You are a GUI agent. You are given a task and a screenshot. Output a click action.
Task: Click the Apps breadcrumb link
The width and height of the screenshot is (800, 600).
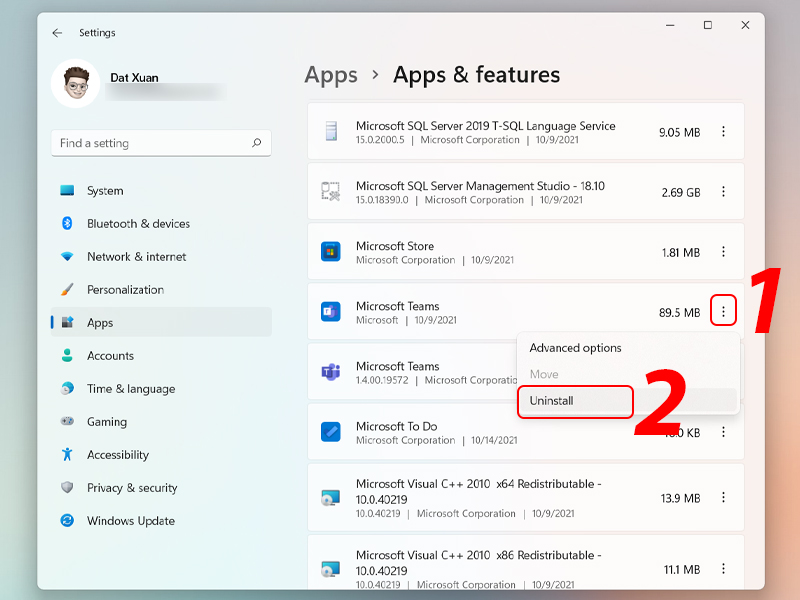(x=331, y=75)
